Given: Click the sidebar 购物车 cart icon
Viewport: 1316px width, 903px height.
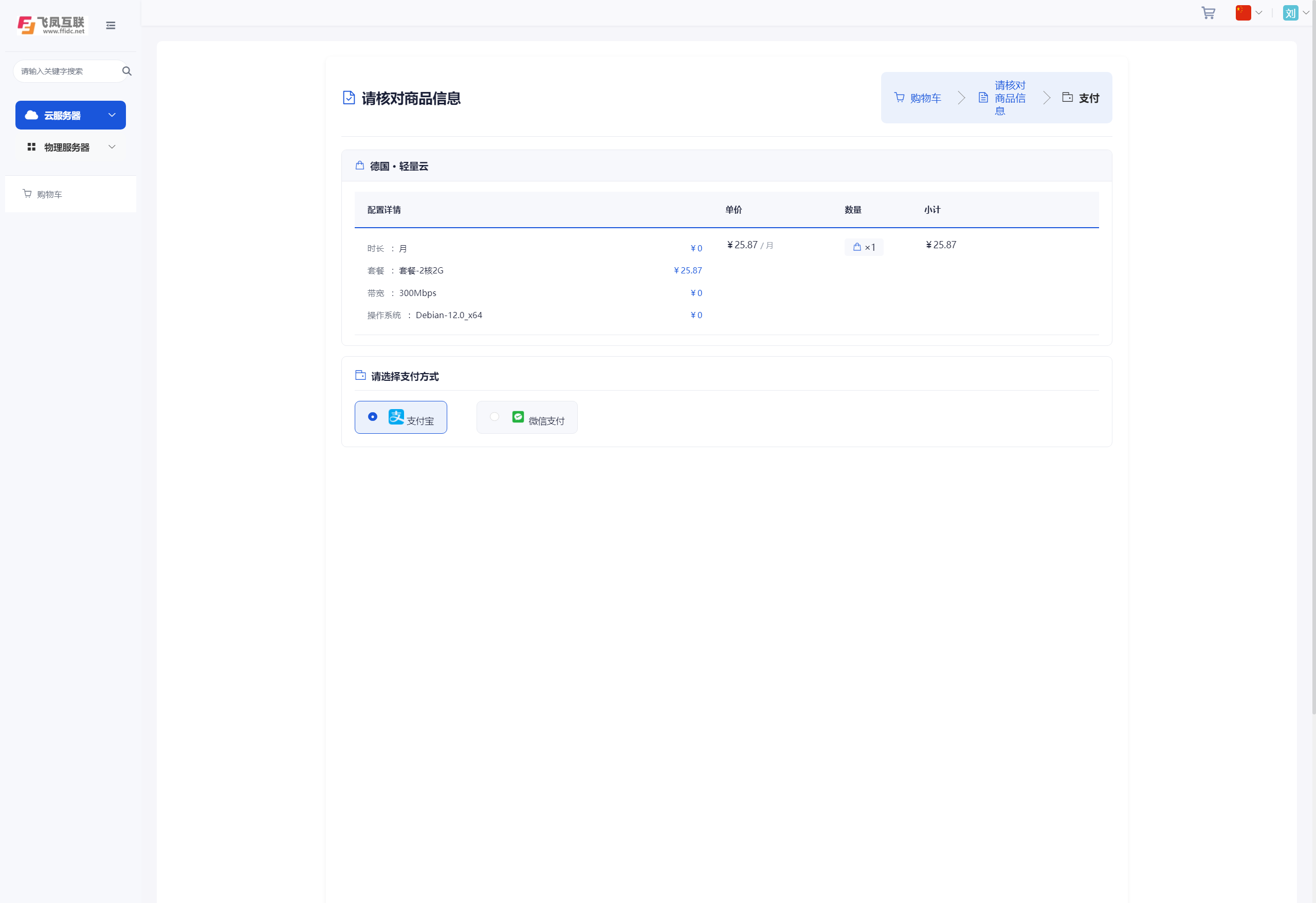Looking at the screenshot, I should [x=27, y=194].
